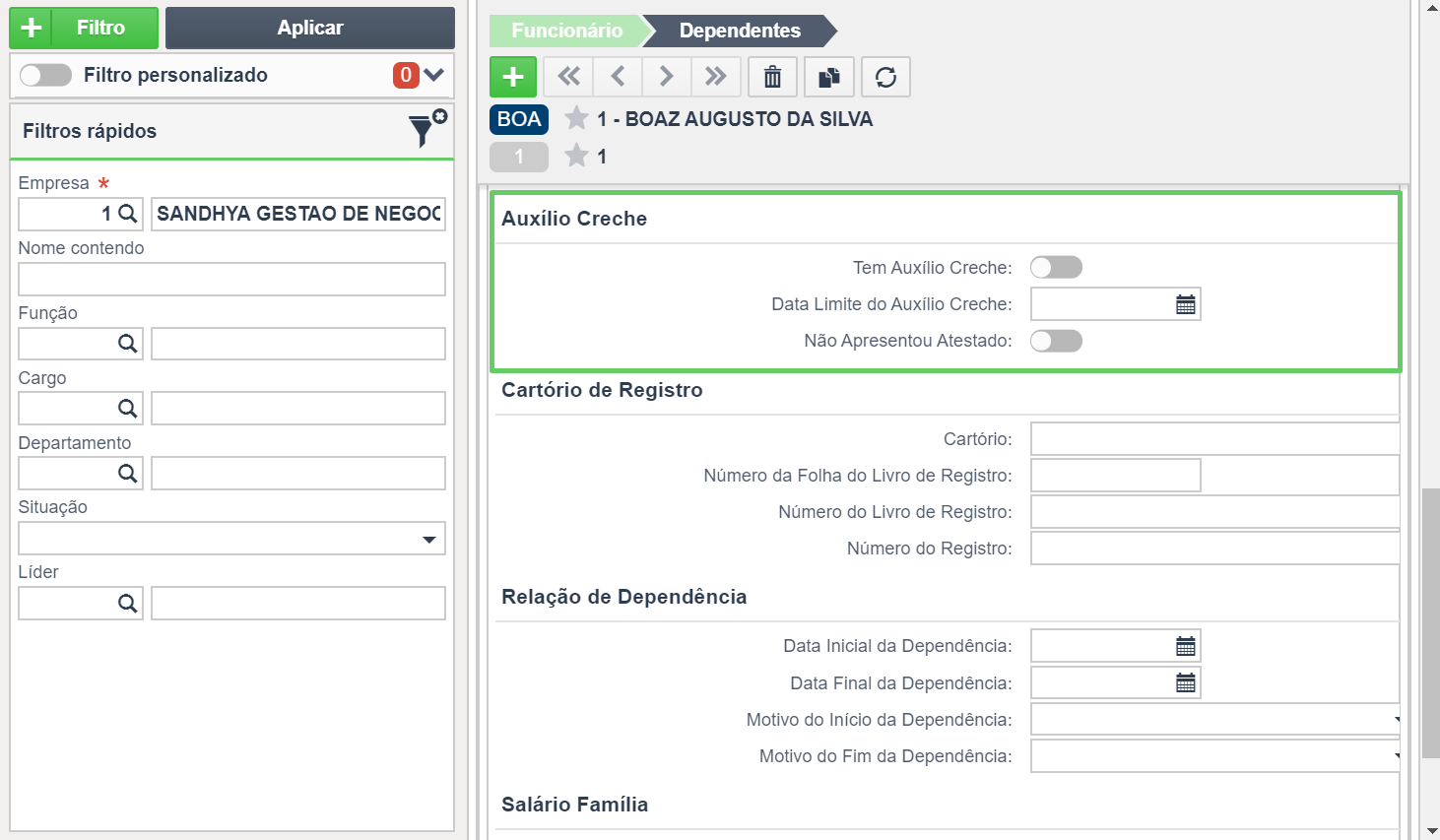Open Líder lookup magnifier

128,604
